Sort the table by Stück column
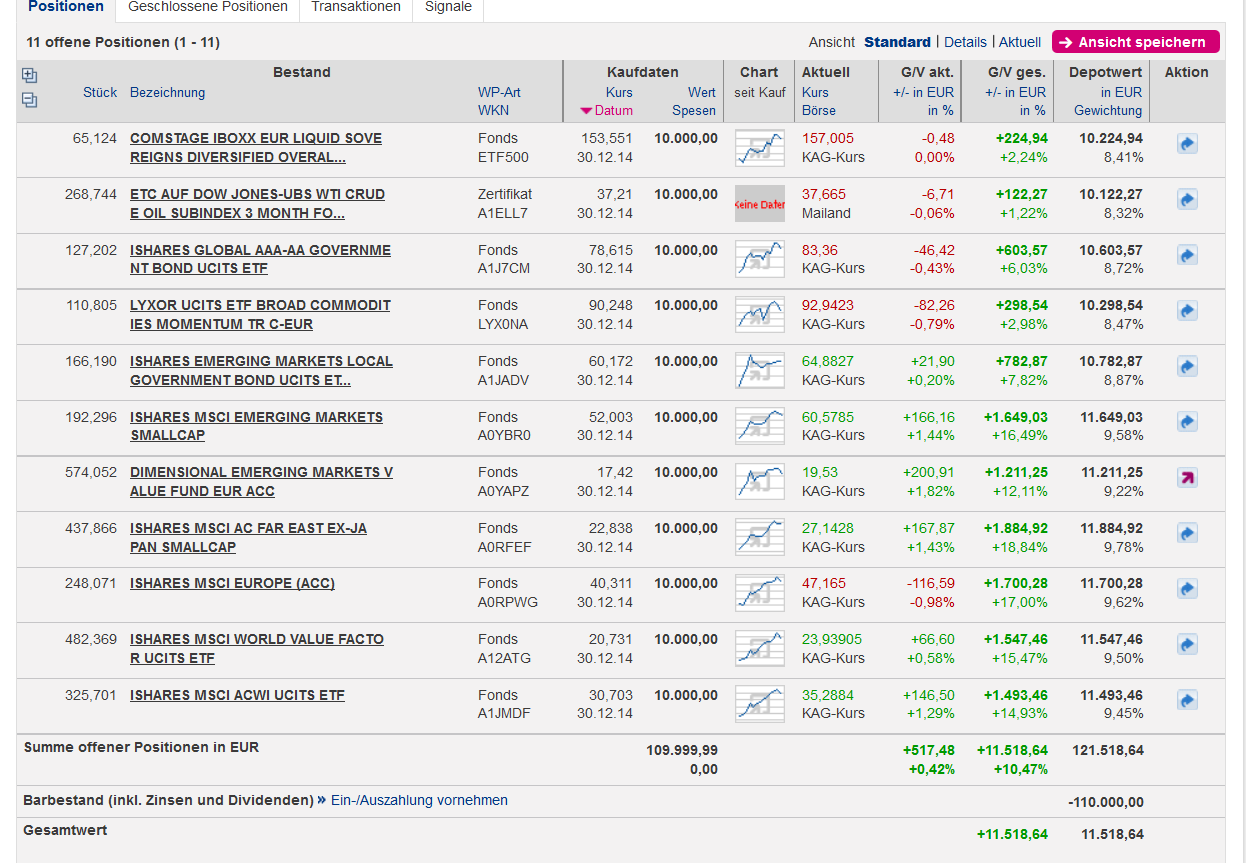 100,92
